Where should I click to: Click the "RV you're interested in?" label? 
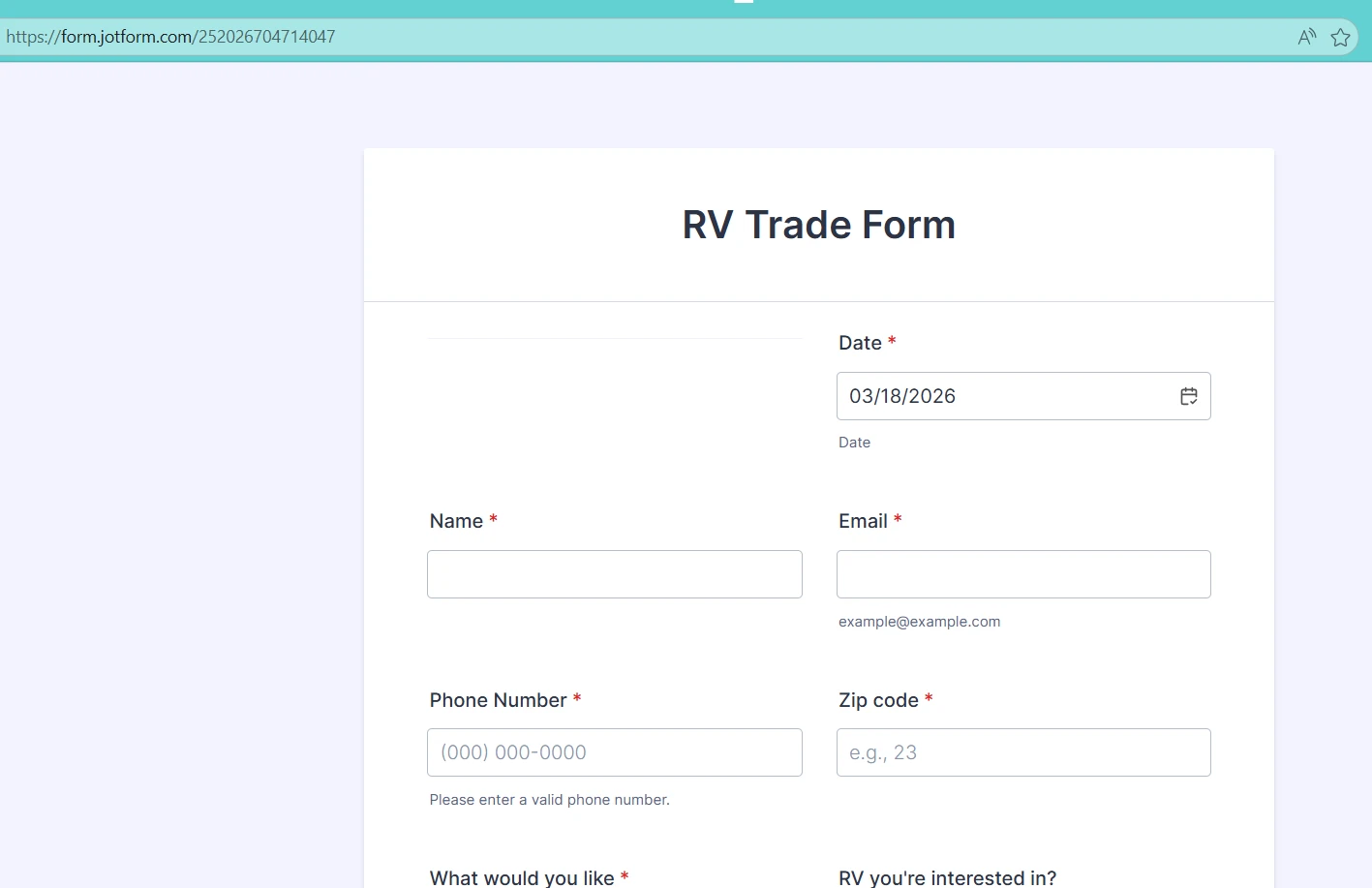click(946, 877)
